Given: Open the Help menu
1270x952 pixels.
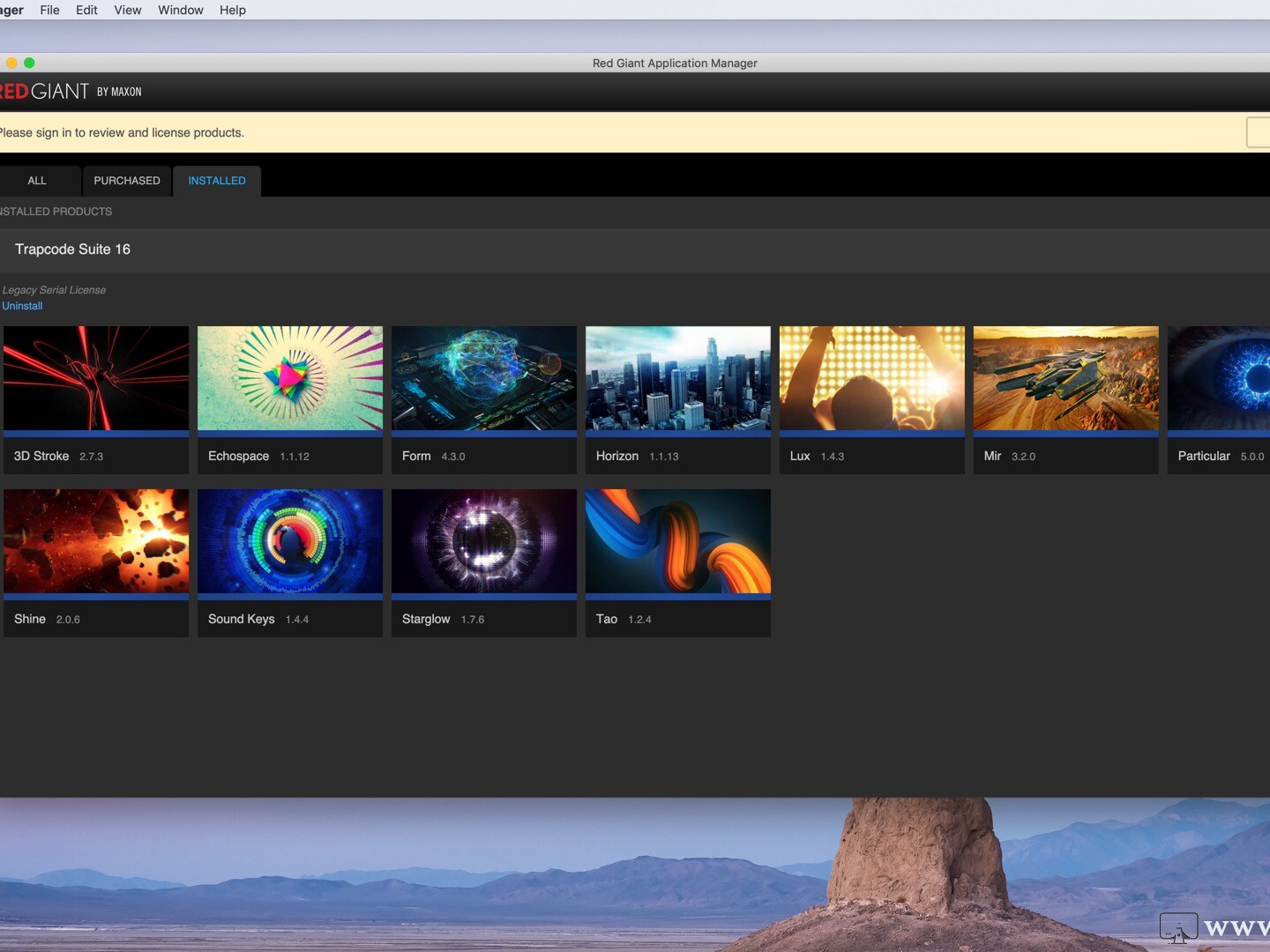Looking at the screenshot, I should [x=232, y=10].
